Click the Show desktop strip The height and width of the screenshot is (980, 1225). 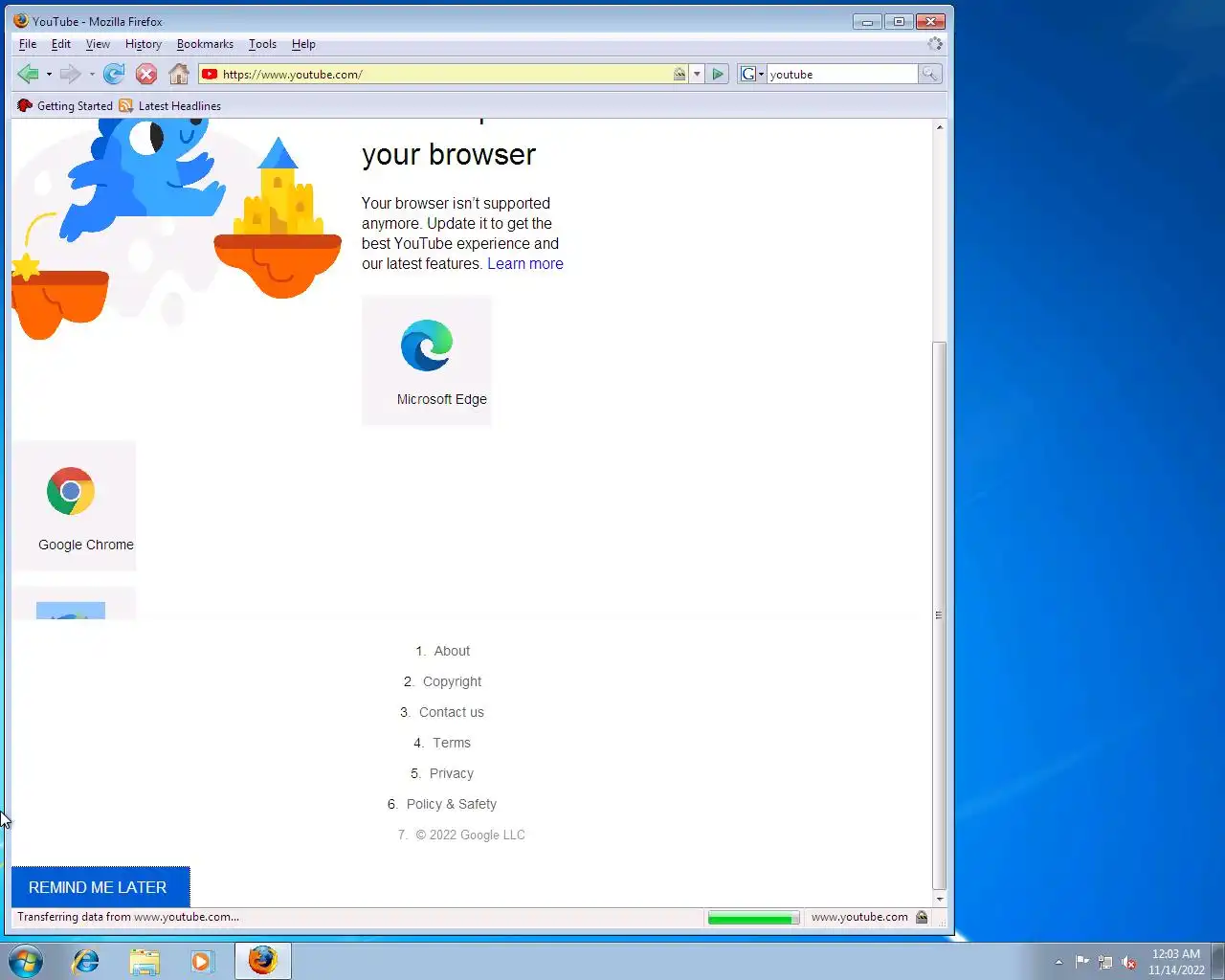point(1218,962)
